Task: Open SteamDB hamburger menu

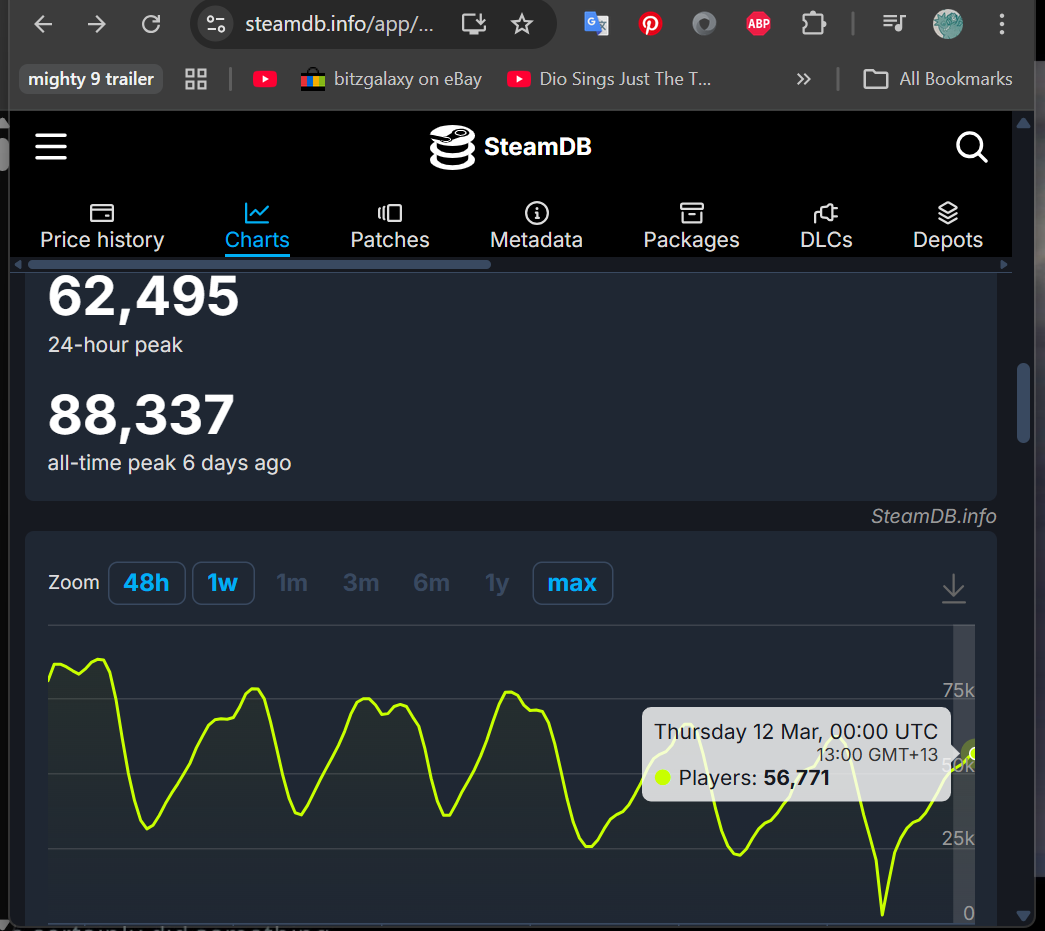Action: tap(51, 147)
